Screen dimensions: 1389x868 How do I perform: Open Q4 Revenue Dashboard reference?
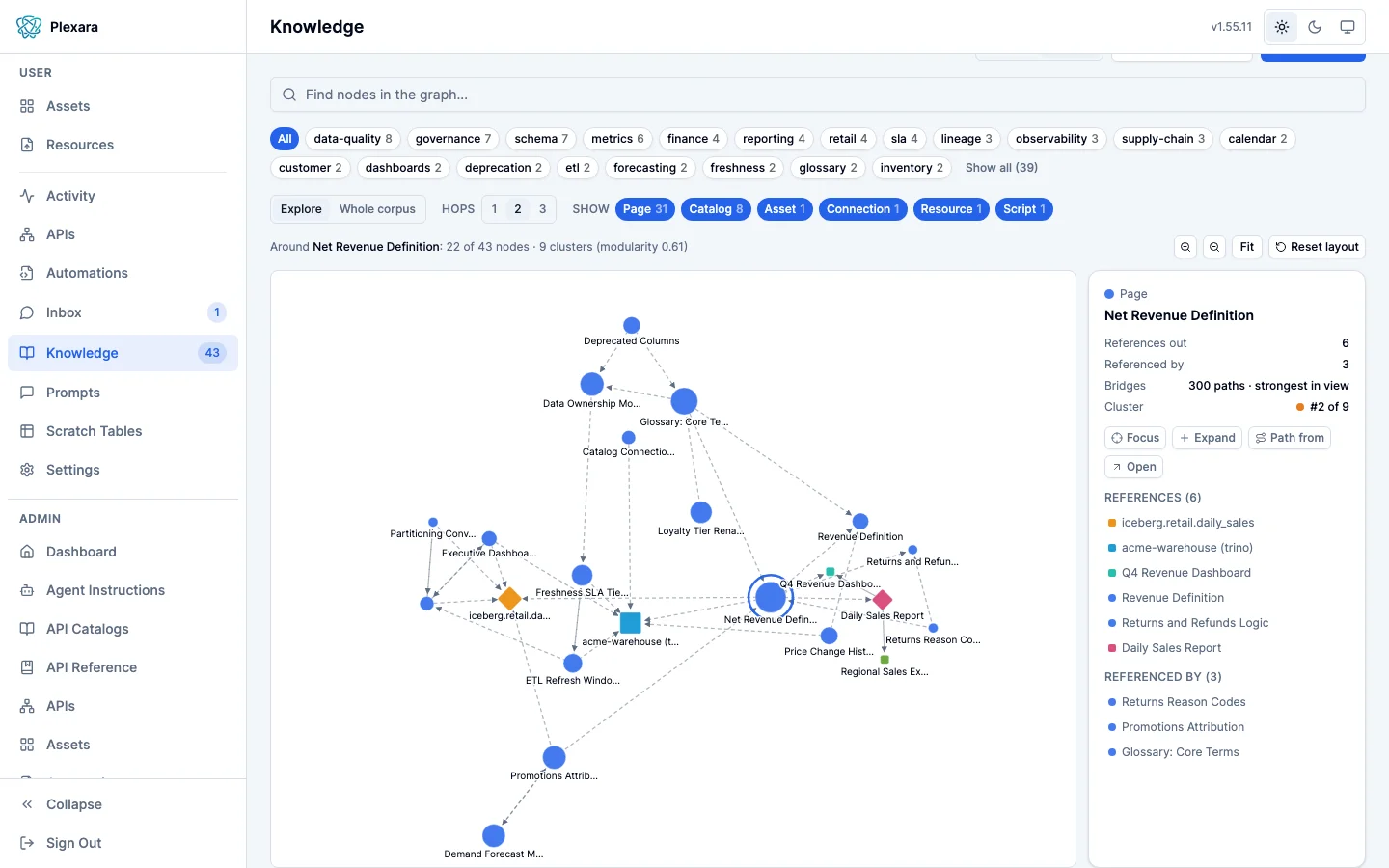pos(1185,573)
